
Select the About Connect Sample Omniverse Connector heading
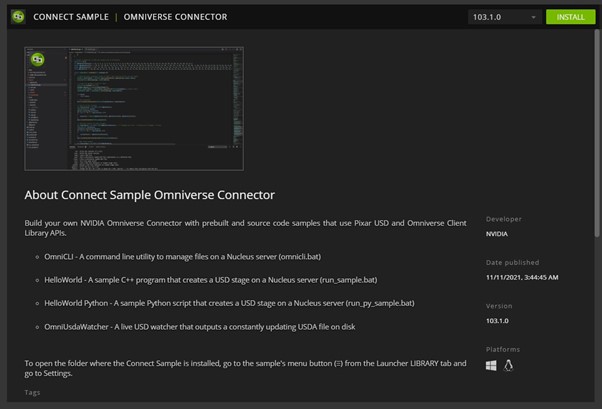coord(149,194)
